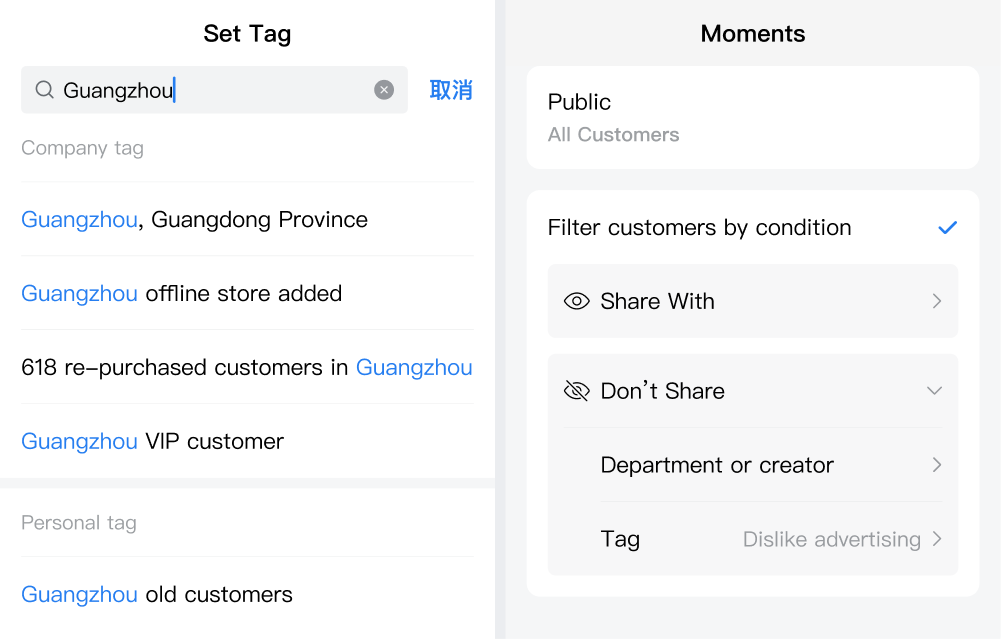
Task: Open the Tag Dislike advertising chevron
Action: [x=937, y=539]
